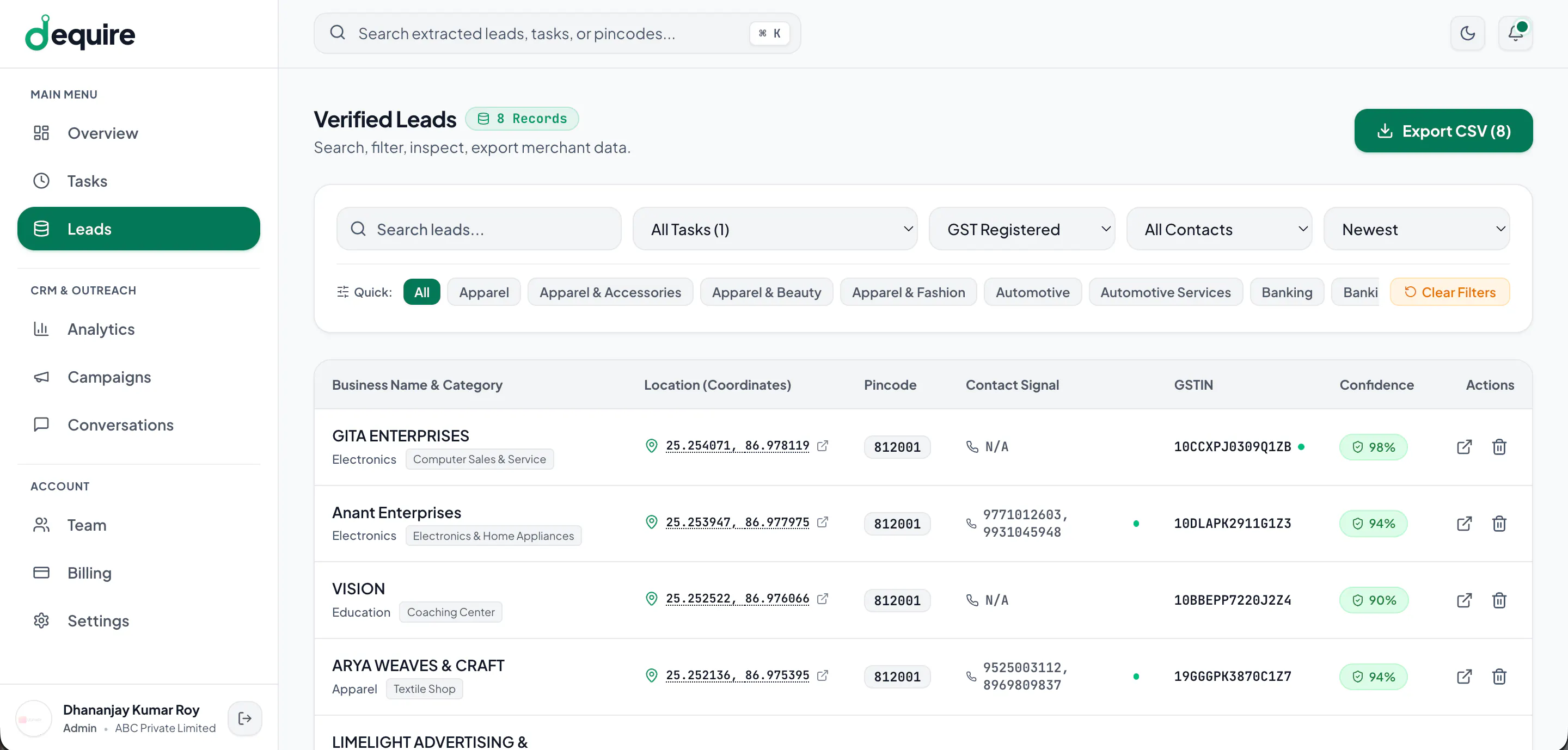Open Settings from the sidebar

pos(139,620)
